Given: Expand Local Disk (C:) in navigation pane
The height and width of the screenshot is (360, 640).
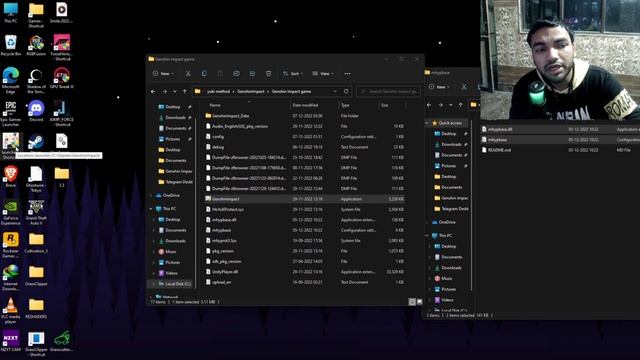Looking at the screenshot, I should 153,284.
